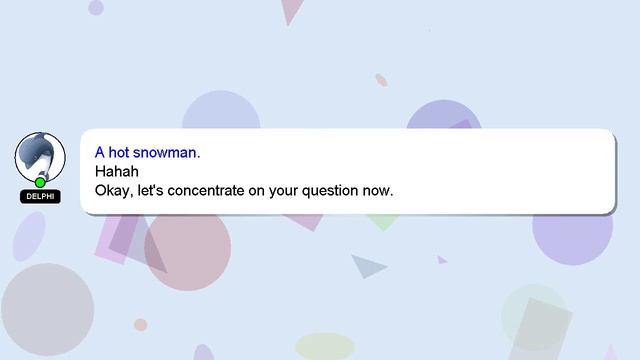Click the blue "A hot snowman." text
The width and height of the screenshot is (640, 360).
click(x=147, y=152)
